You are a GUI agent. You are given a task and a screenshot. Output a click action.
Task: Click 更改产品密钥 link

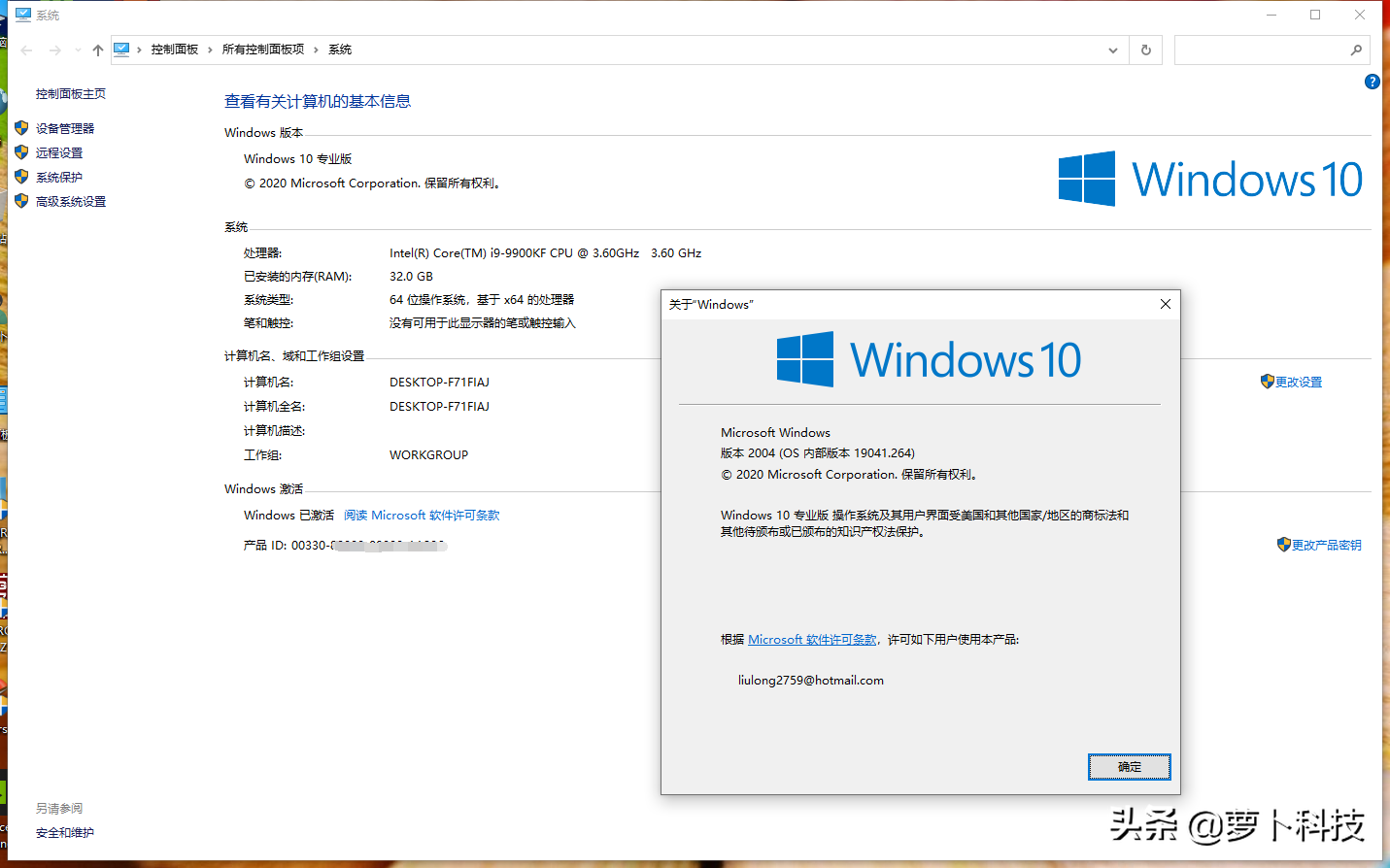(x=1327, y=546)
